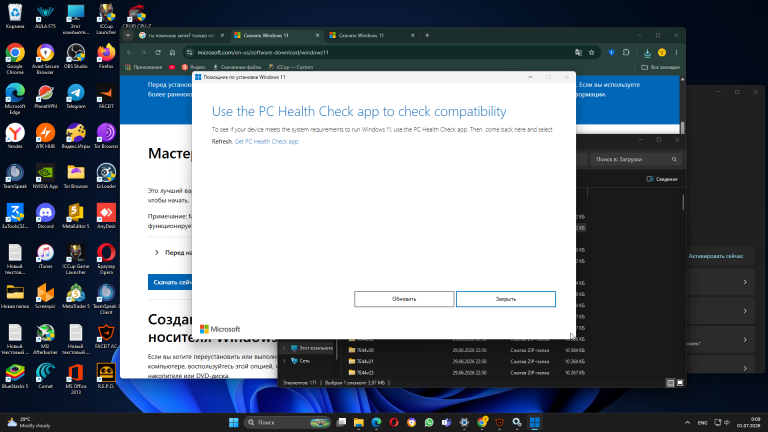
Task: Click the Chrome address bar URL
Action: tap(263, 52)
